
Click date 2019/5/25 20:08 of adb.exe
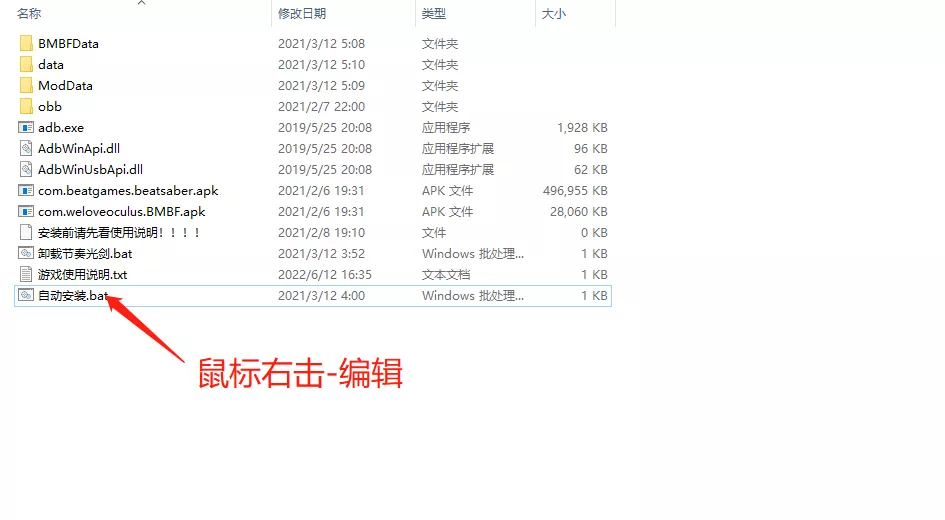click(325, 128)
